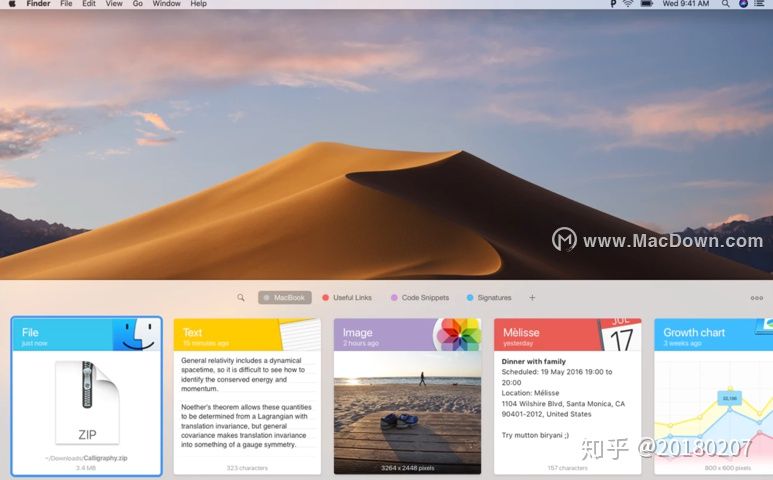The width and height of the screenshot is (773, 480).
Task: Click the Wi-Fi status icon
Action: click(x=628, y=4)
